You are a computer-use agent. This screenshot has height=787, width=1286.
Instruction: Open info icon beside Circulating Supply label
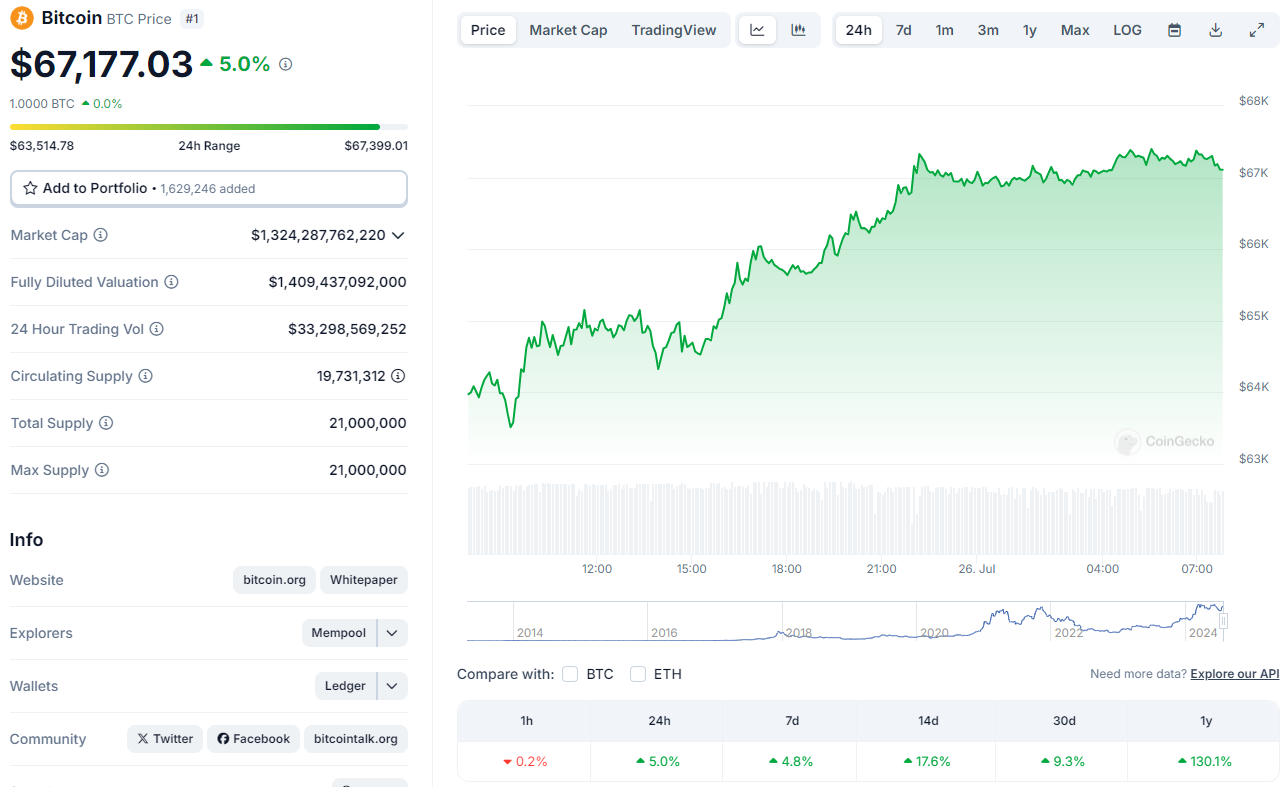(x=145, y=376)
